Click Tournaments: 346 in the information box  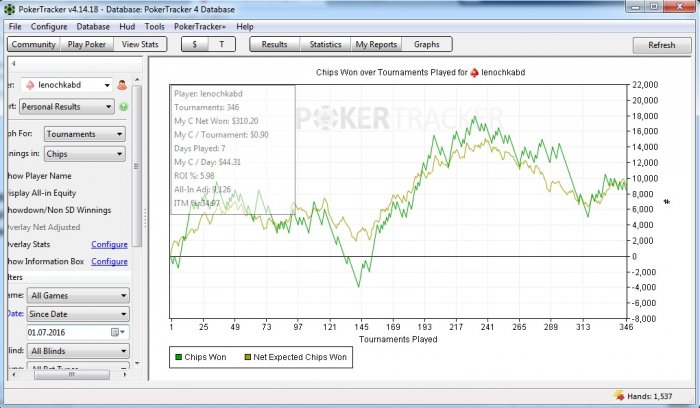pos(207,107)
